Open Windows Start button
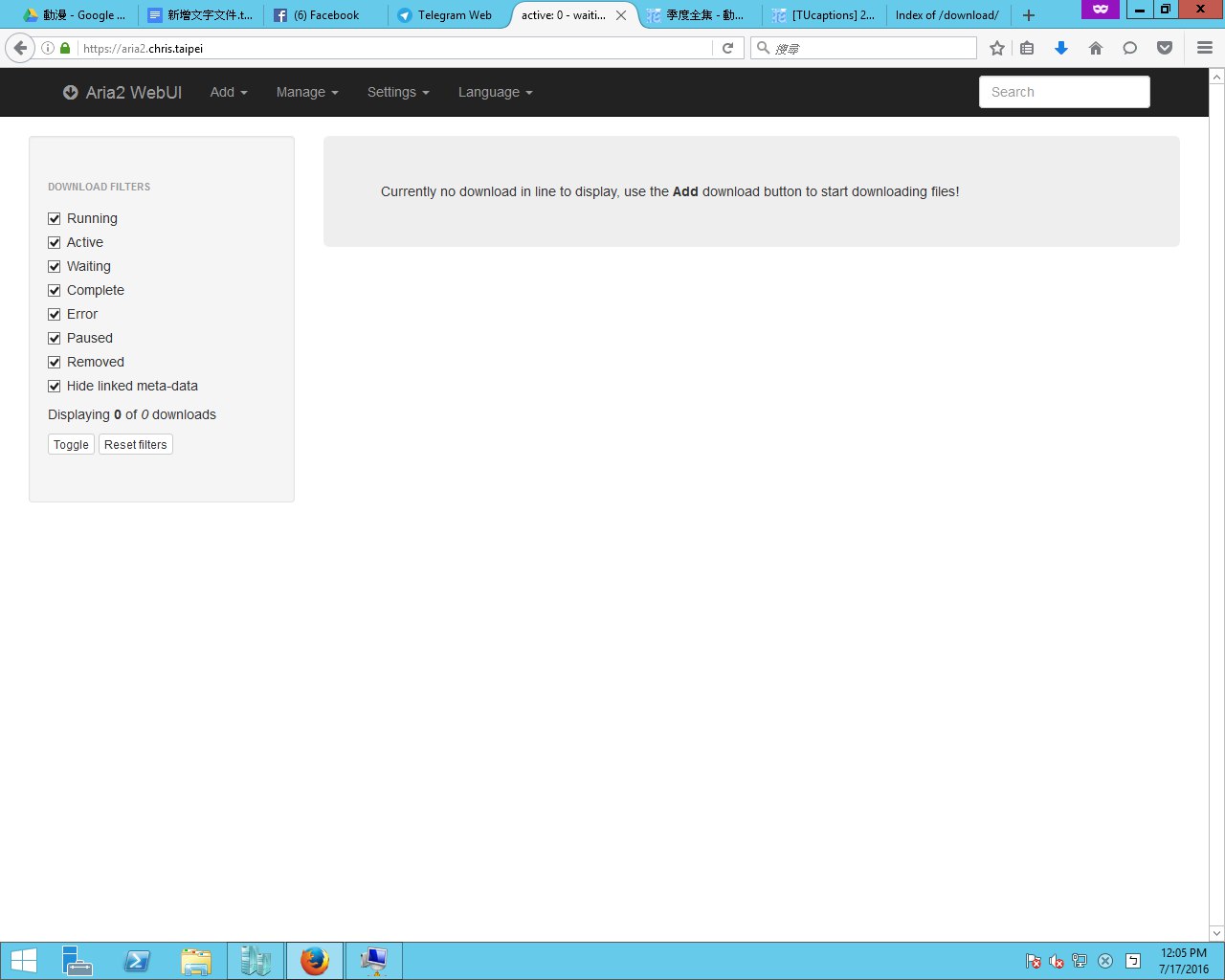Image resolution: width=1225 pixels, height=980 pixels. [x=24, y=961]
